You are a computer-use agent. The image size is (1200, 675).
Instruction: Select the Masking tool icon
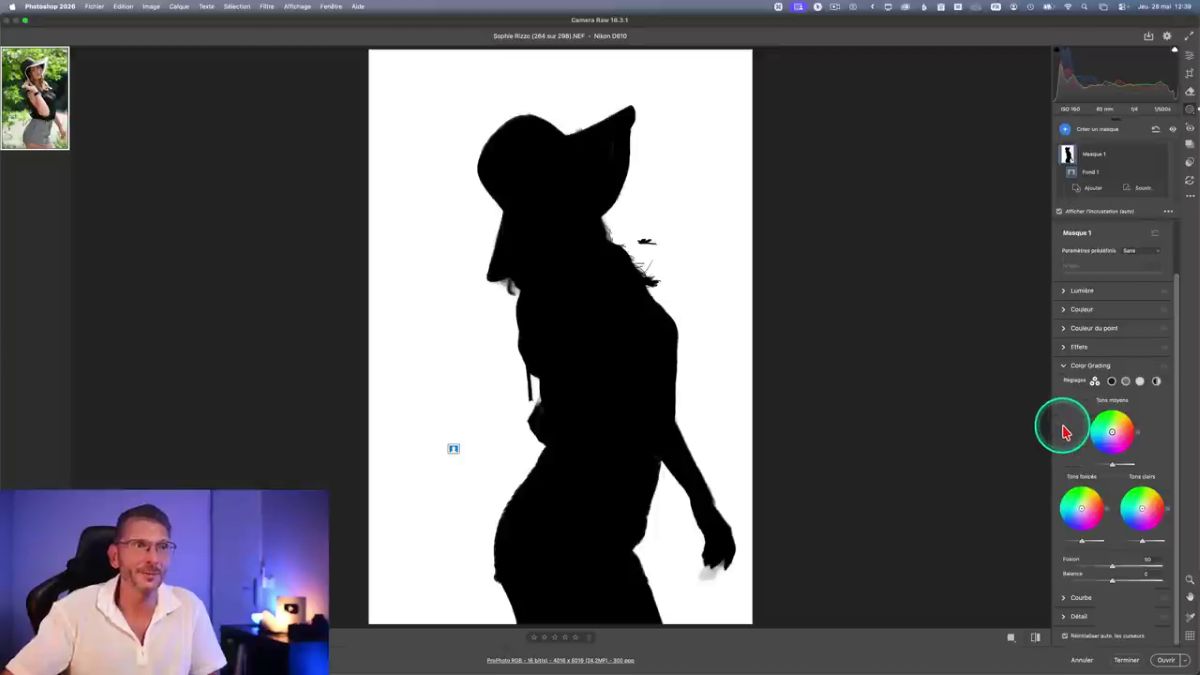pyautogui.click(x=1189, y=109)
